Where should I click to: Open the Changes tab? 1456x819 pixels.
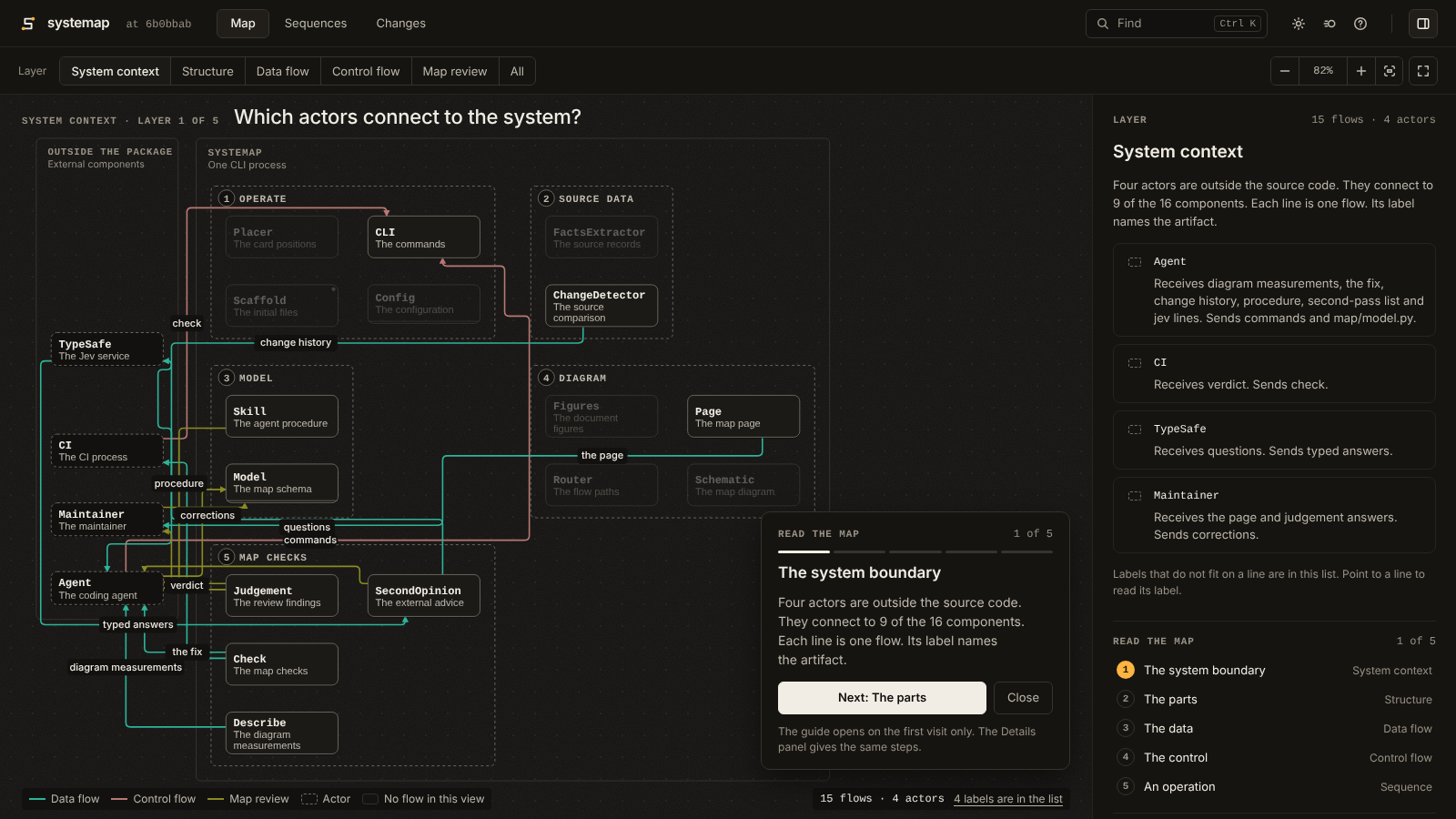[x=401, y=24]
